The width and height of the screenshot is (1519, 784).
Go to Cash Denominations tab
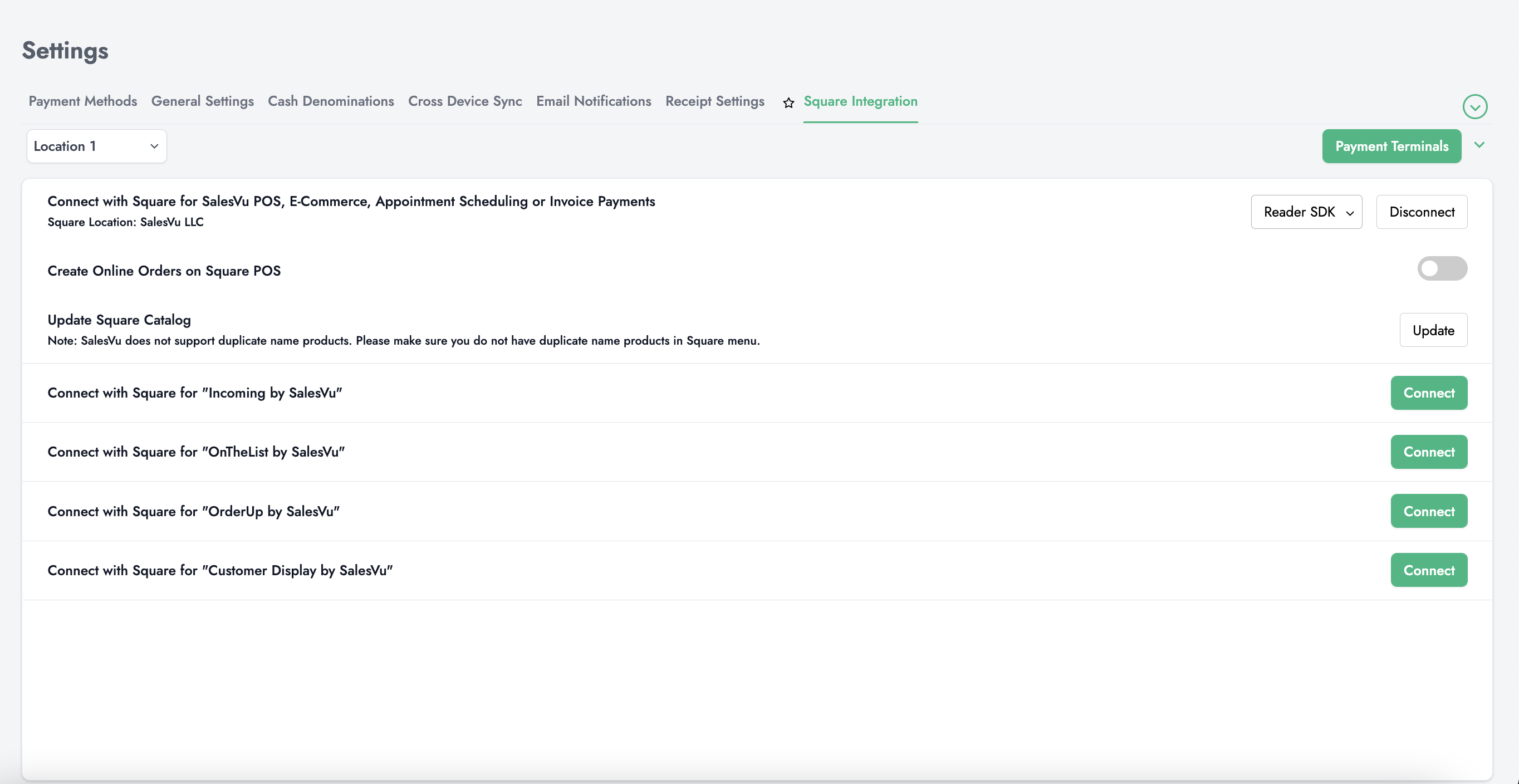coord(331,101)
